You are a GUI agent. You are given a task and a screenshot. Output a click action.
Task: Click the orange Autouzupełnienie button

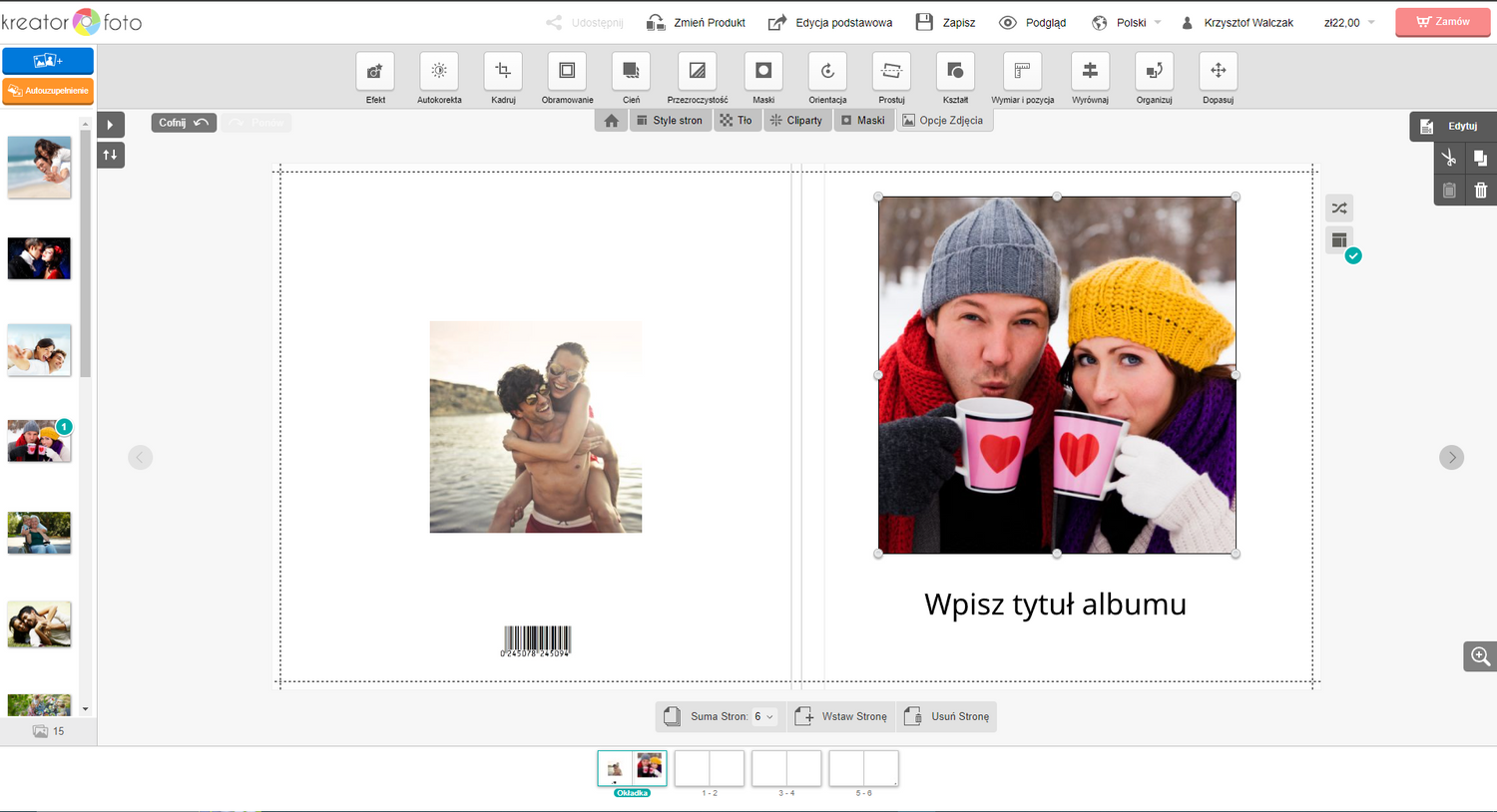(48, 91)
